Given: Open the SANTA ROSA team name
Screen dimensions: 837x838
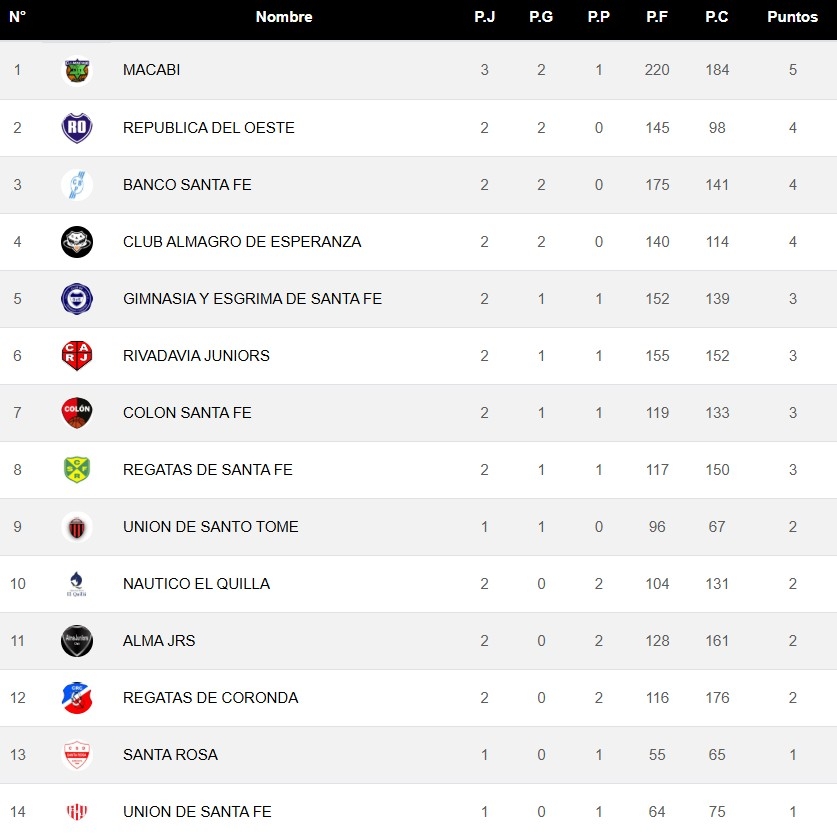Looking at the screenshot, I should [170, 755].
